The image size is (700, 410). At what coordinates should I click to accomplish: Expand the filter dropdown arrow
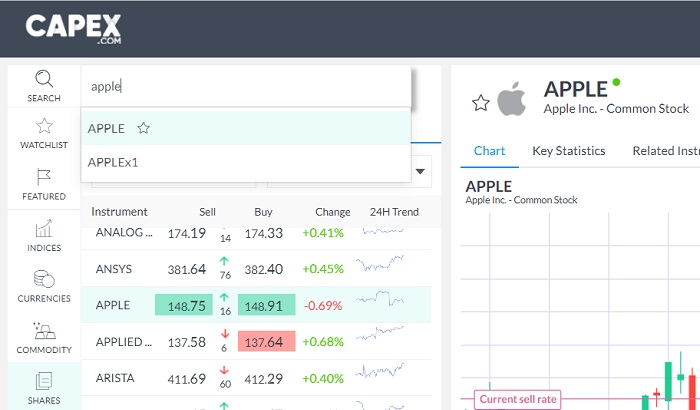[x=420, y=171]
